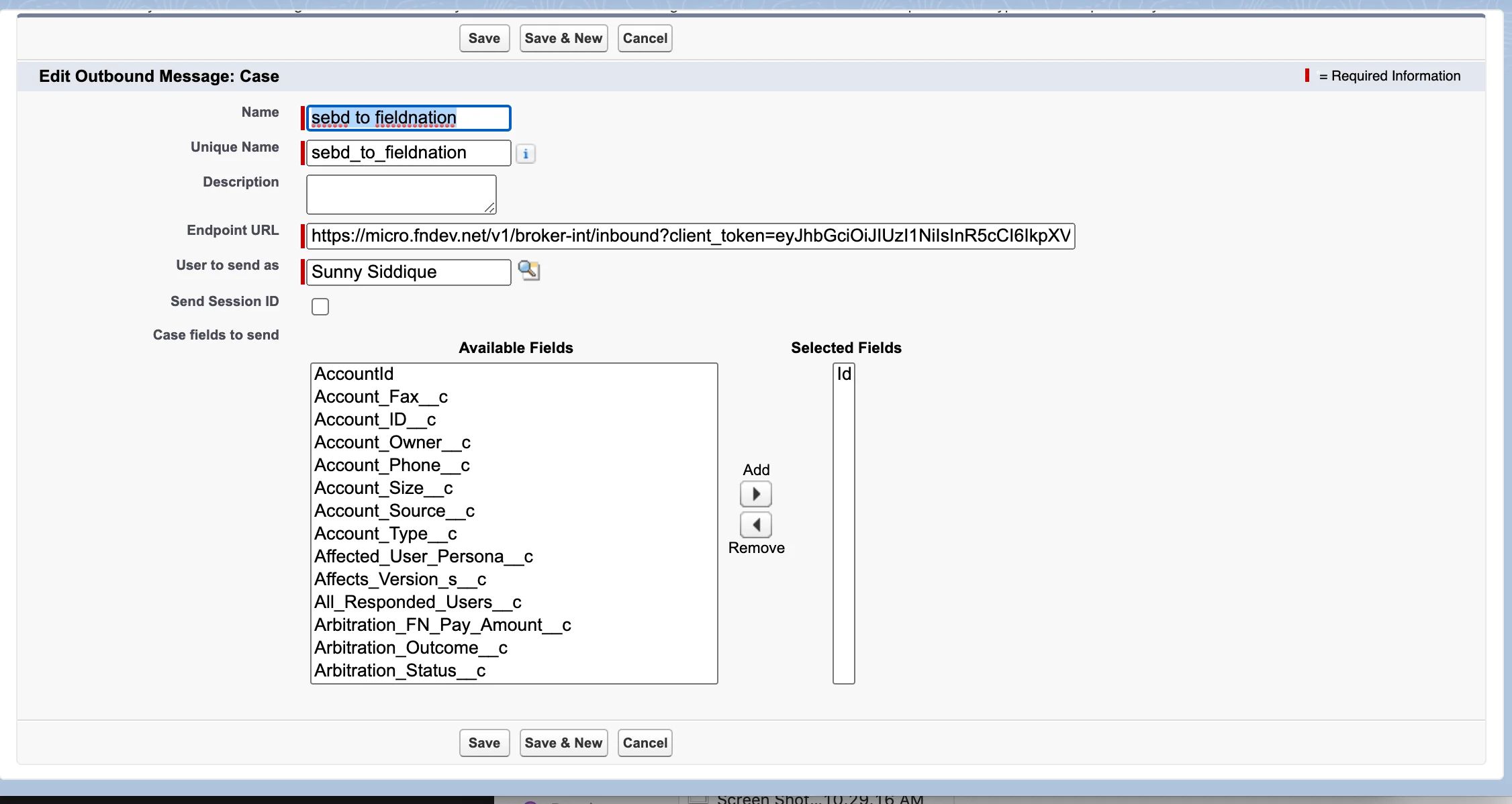Click the Add right-arrow button

755,495
